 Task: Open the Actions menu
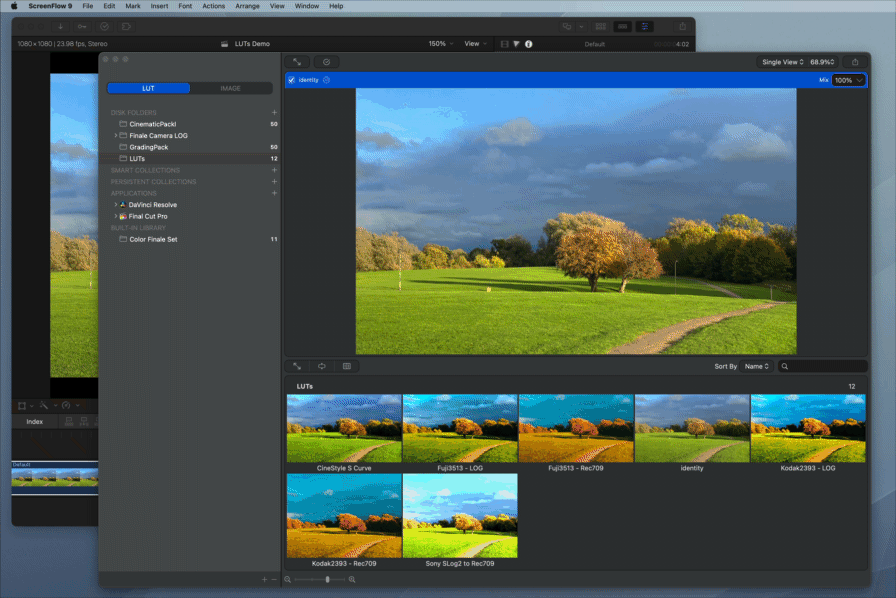(214, 6)
